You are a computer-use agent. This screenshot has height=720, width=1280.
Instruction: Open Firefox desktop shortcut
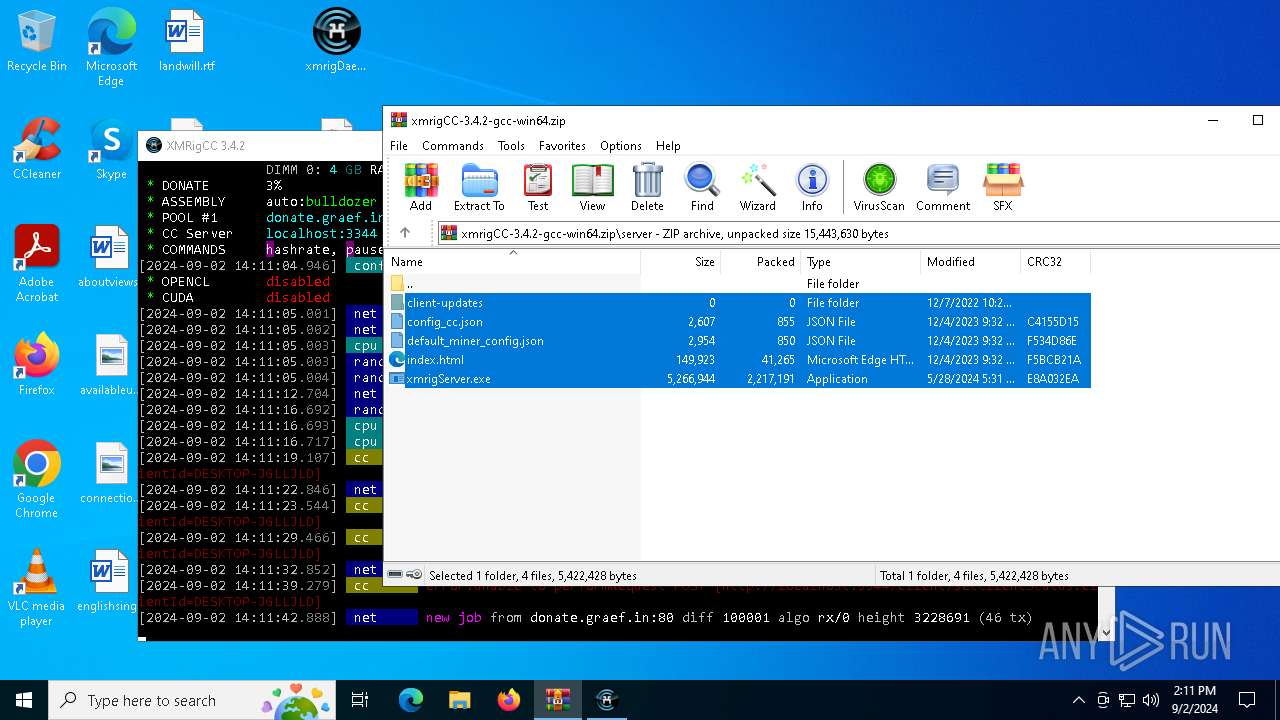pos(37,365)
